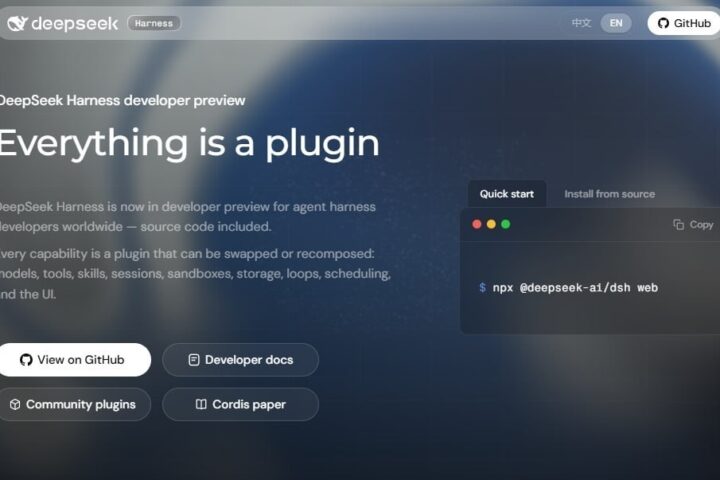Screen dimensions: 720x480
Task: Switch to Install from source tab
Action: tap(609, 194)
